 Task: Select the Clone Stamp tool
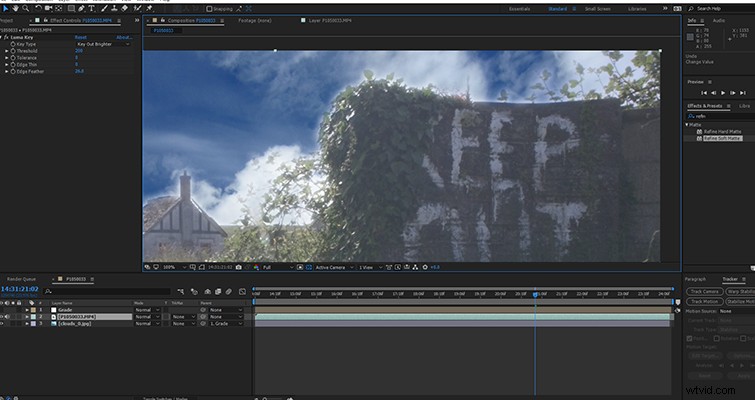(x=115, y=9)
